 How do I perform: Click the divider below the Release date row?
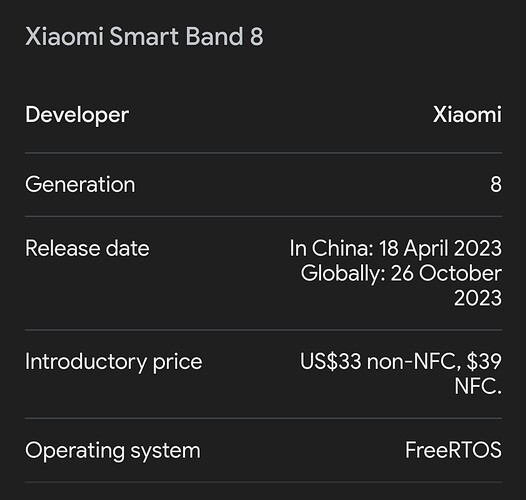click(x=263, y=330)
